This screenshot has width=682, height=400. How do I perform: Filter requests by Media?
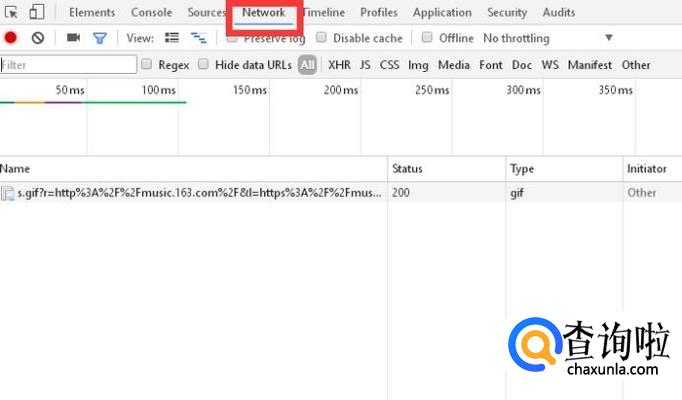click(454, 65)
